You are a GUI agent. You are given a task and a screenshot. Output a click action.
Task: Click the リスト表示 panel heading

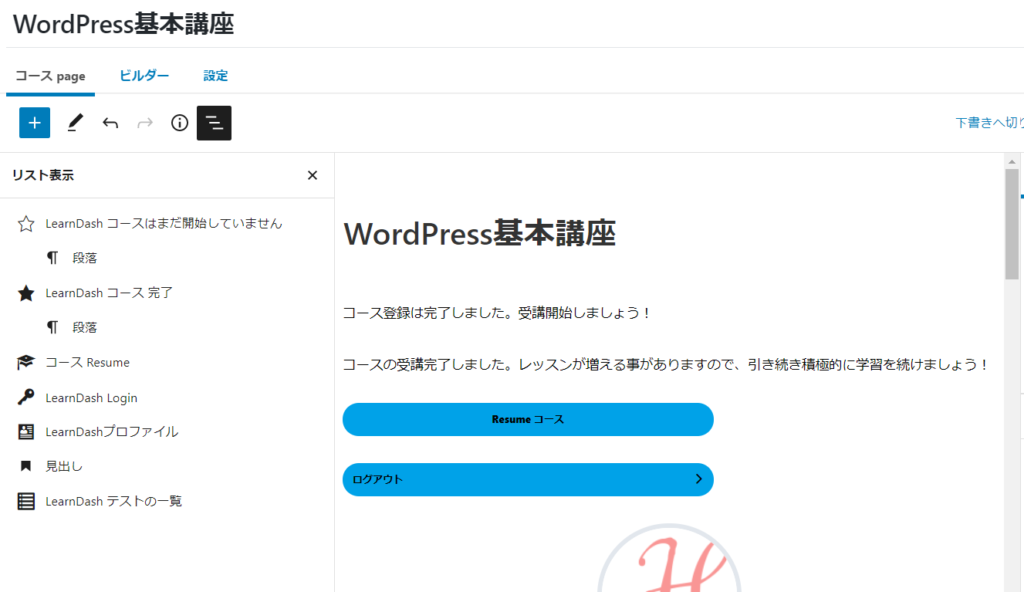click(x=43, y=175)
